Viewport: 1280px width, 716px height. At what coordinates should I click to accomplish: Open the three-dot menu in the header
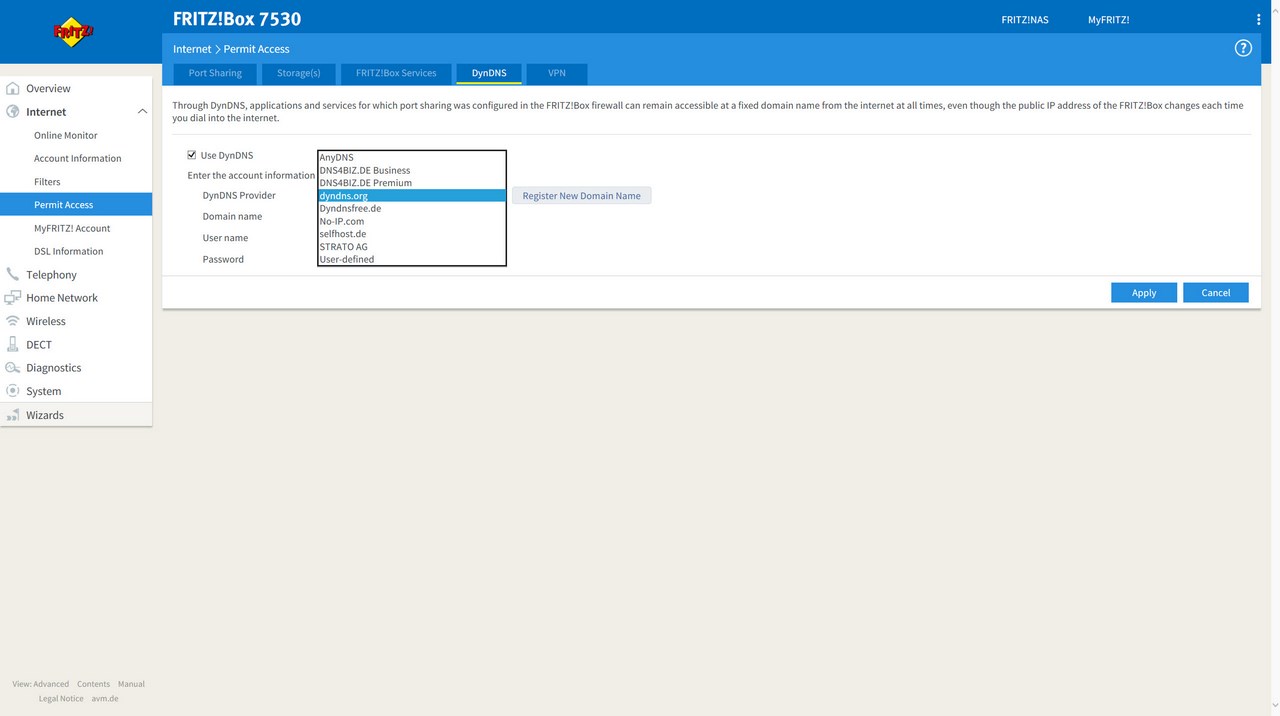(1258, 20)
